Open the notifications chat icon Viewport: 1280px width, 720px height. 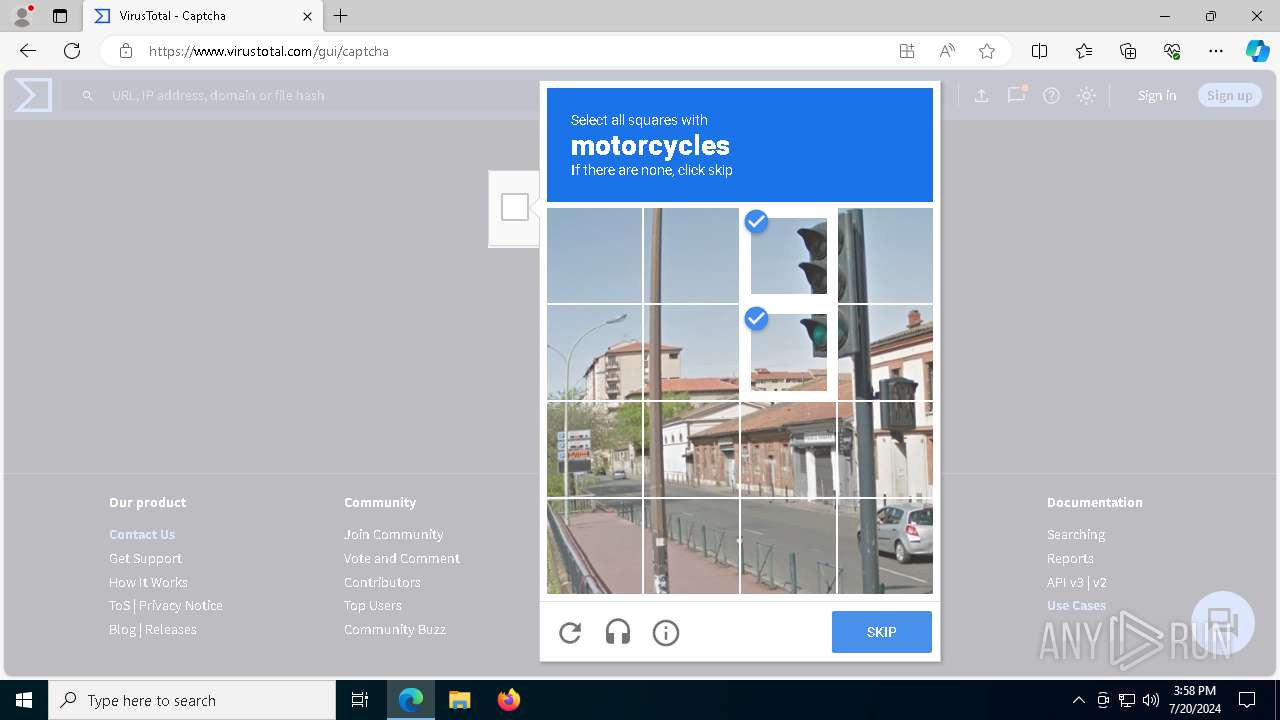pyautogui.click(x=1017, y=95)
